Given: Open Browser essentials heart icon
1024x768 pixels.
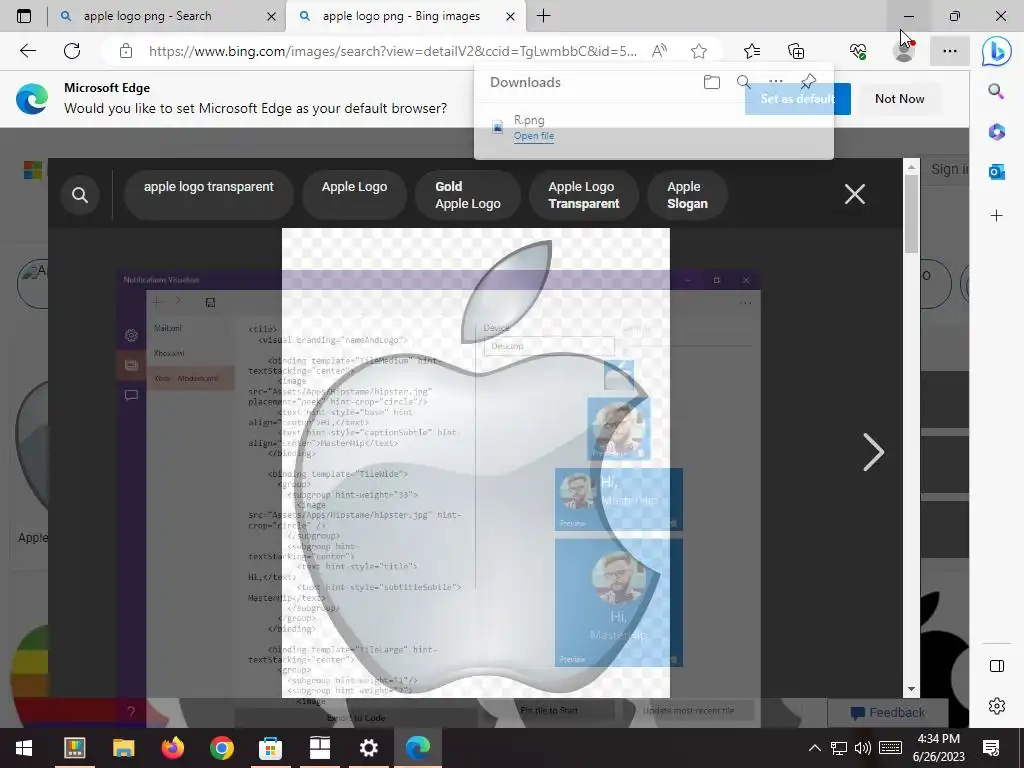Looking at the screenshot, I should tap(857, 51).
